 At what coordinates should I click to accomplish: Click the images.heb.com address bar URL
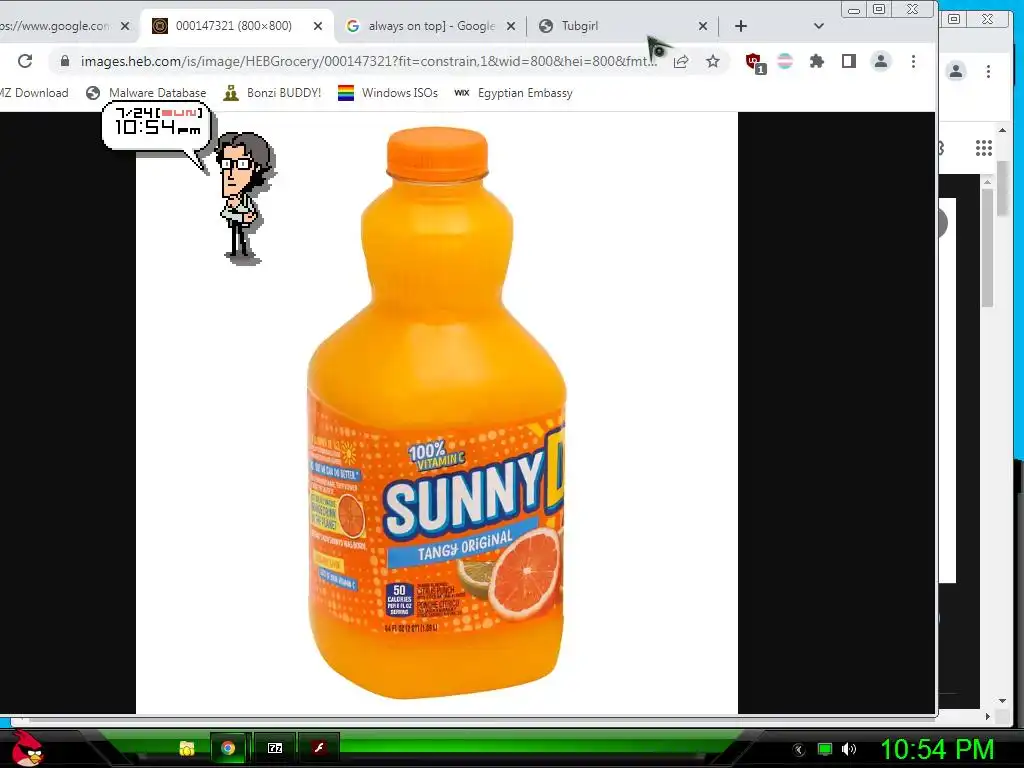pyautogui.click(x=369, y=61)
